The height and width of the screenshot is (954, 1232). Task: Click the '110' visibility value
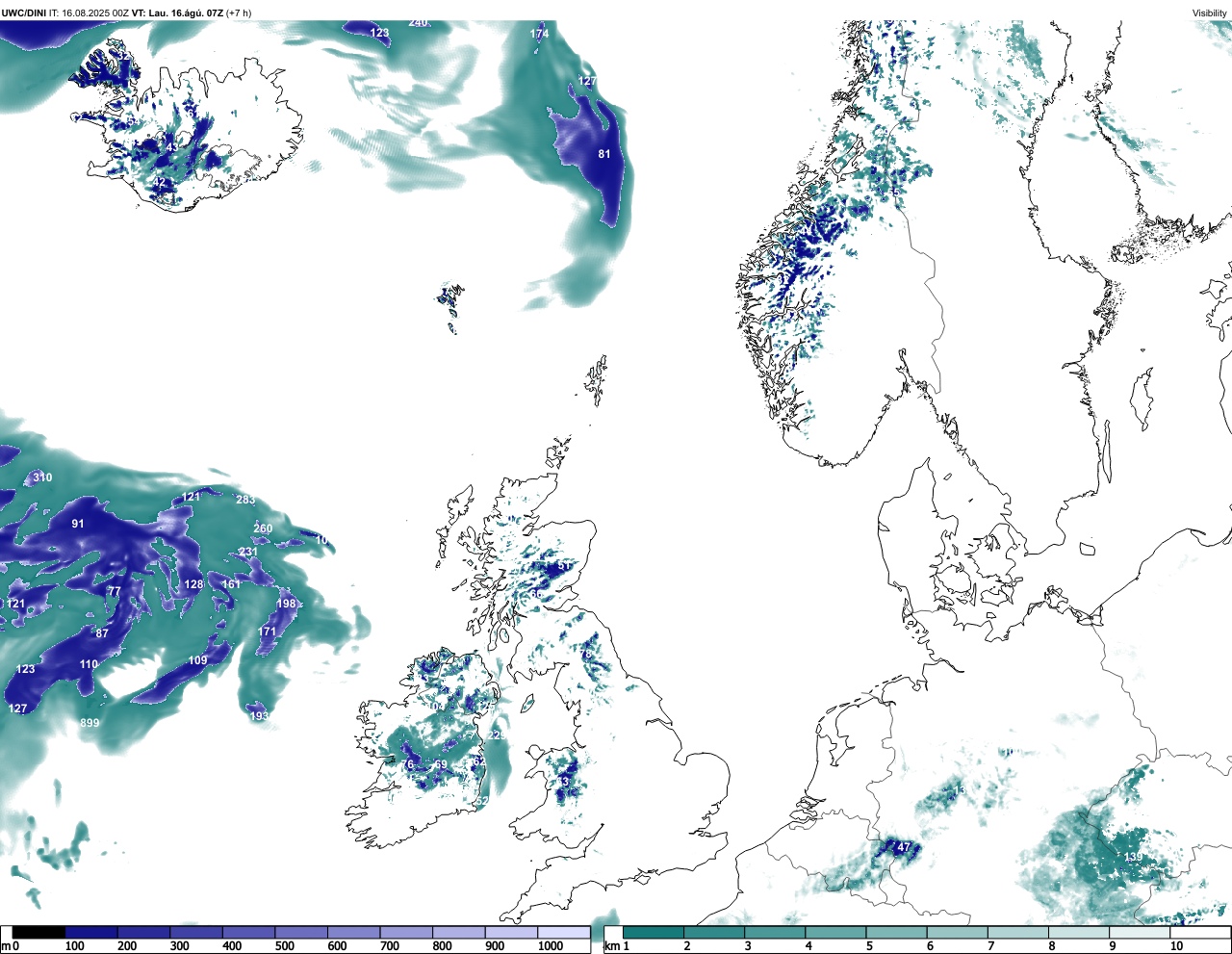pos(89,664)
